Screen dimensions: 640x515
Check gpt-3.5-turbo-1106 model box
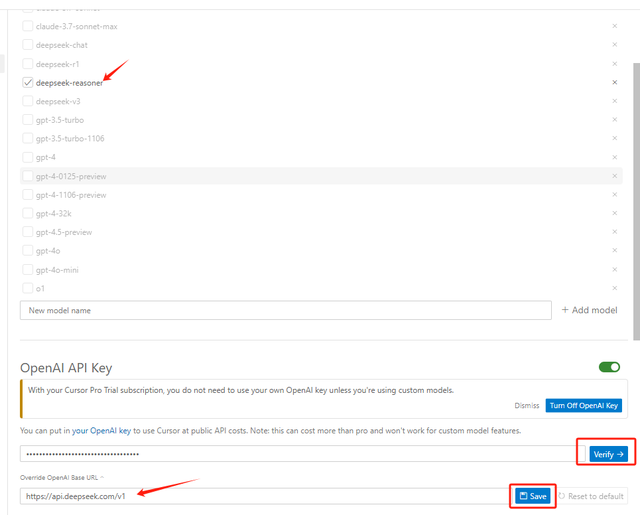click(x=27, y=138)
